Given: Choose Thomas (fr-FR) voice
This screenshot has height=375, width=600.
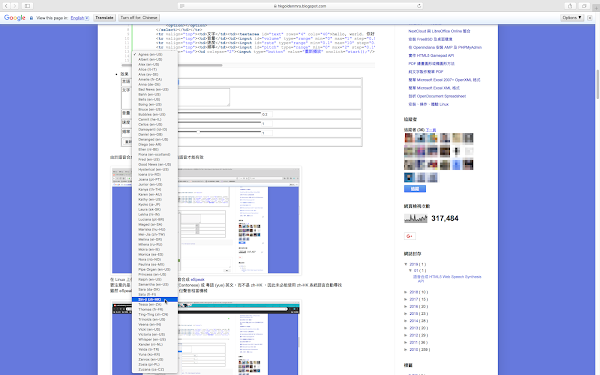Looking at the screenshot, I should pyautogui.click(x=155, y=310).
